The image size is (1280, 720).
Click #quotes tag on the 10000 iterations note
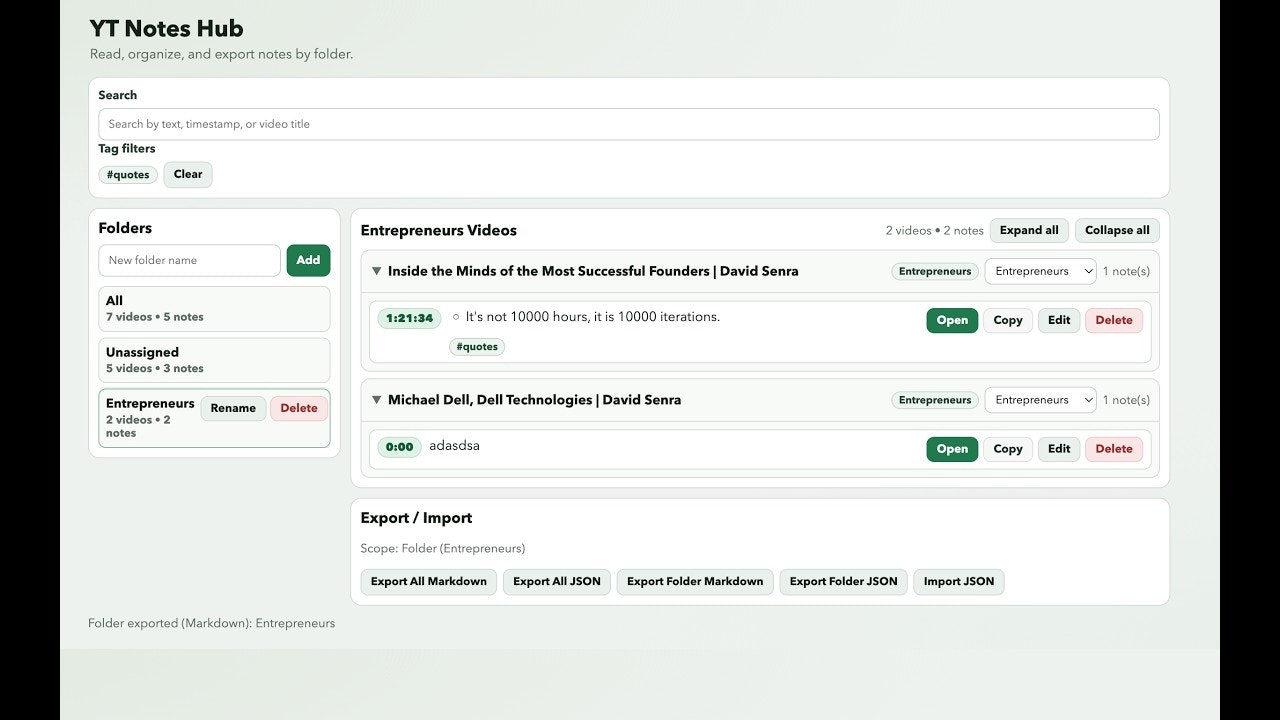tap(477, 347)
